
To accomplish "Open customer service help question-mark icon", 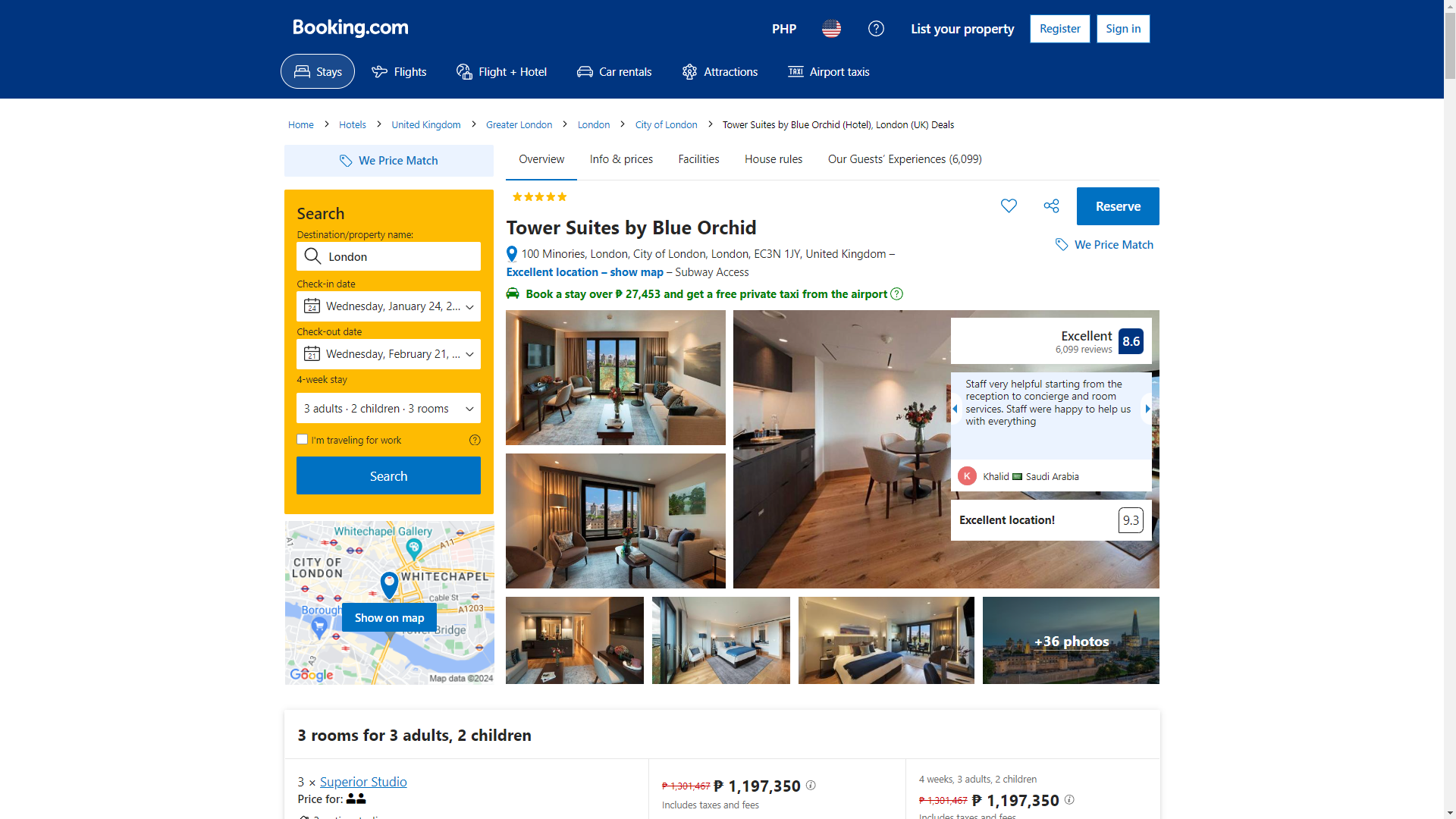I will [876, 29].
